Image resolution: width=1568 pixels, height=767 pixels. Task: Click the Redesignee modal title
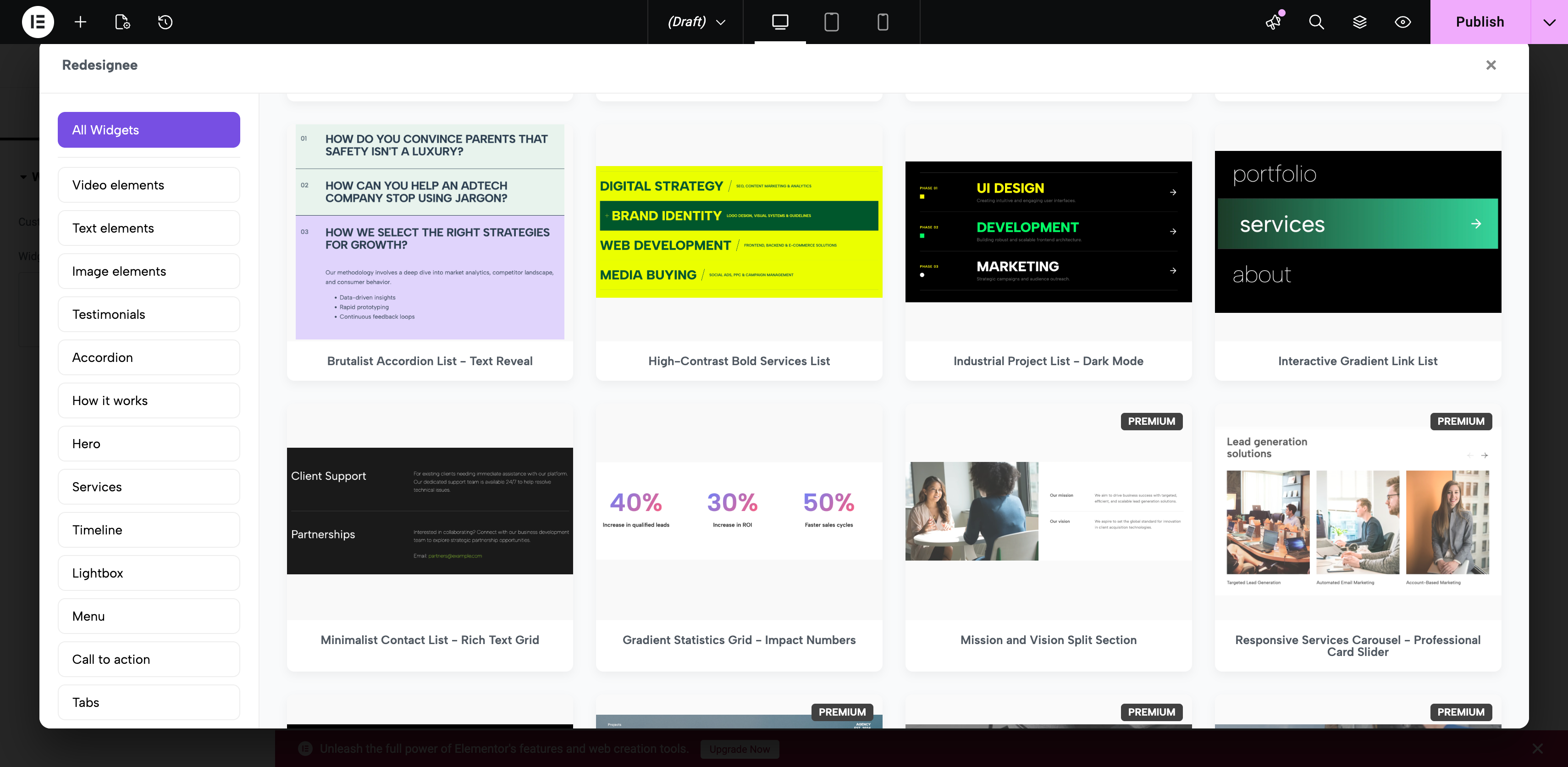pyautogui.click(x=100, y=65)
